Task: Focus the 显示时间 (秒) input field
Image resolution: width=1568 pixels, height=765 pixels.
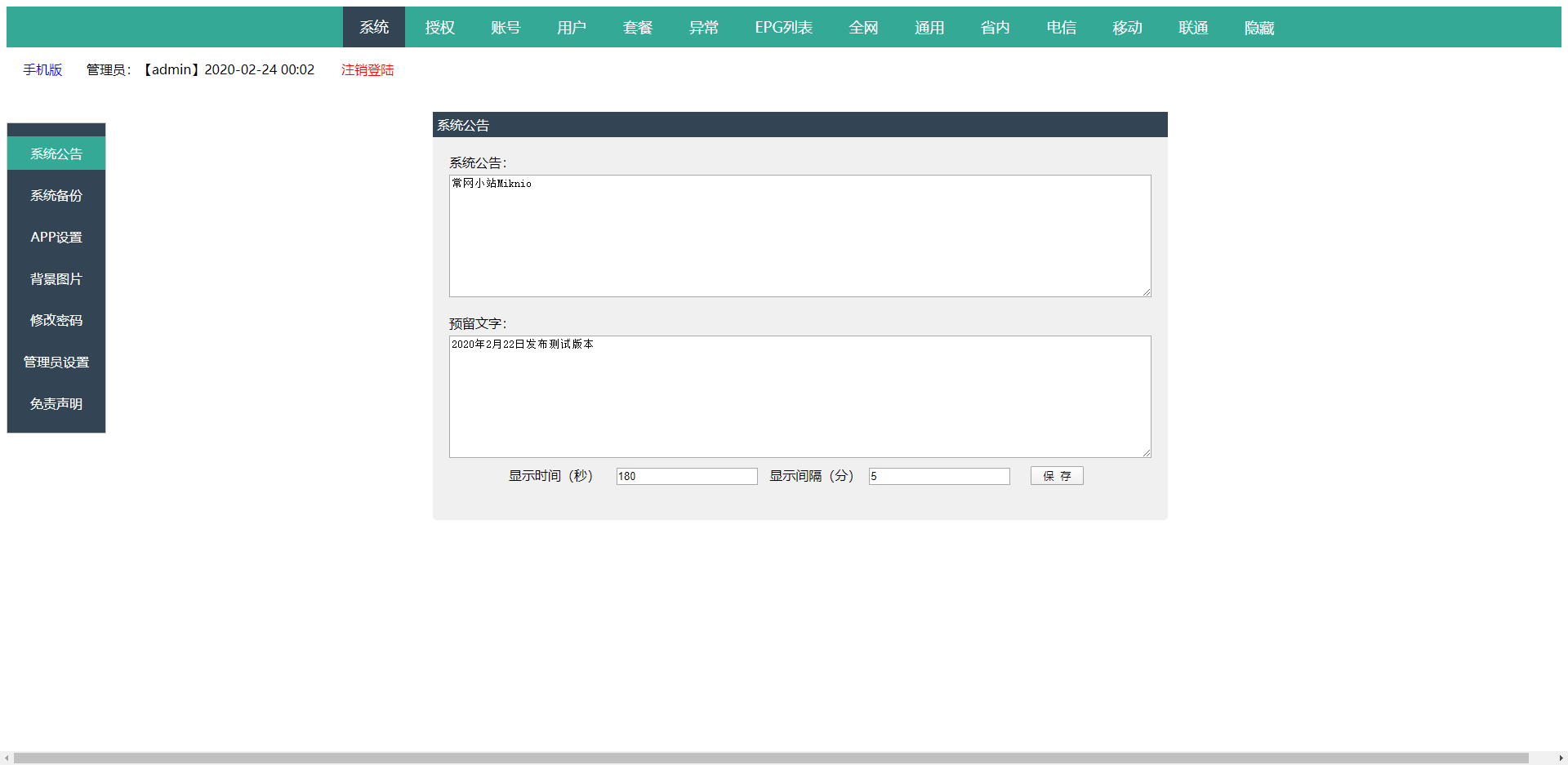Action: [686, 476]
